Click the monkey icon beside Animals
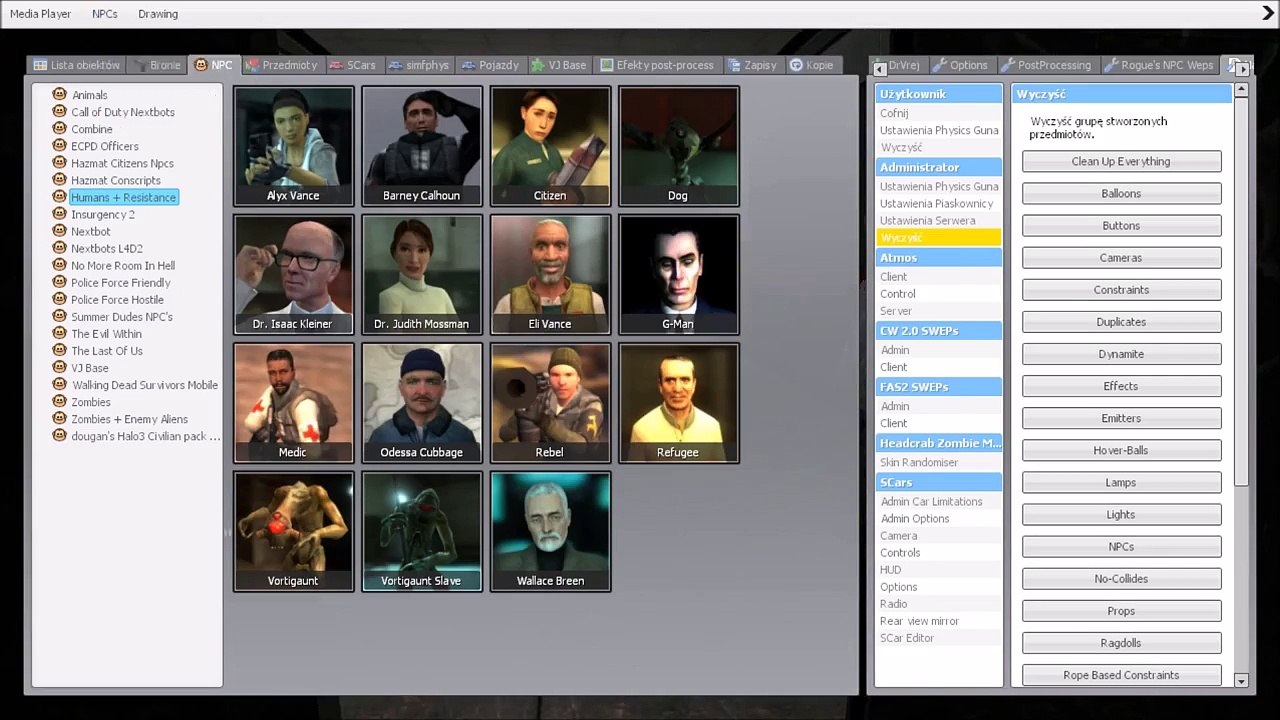The height and width of the screenshot is (720, 1280). (x=60, y=95)
